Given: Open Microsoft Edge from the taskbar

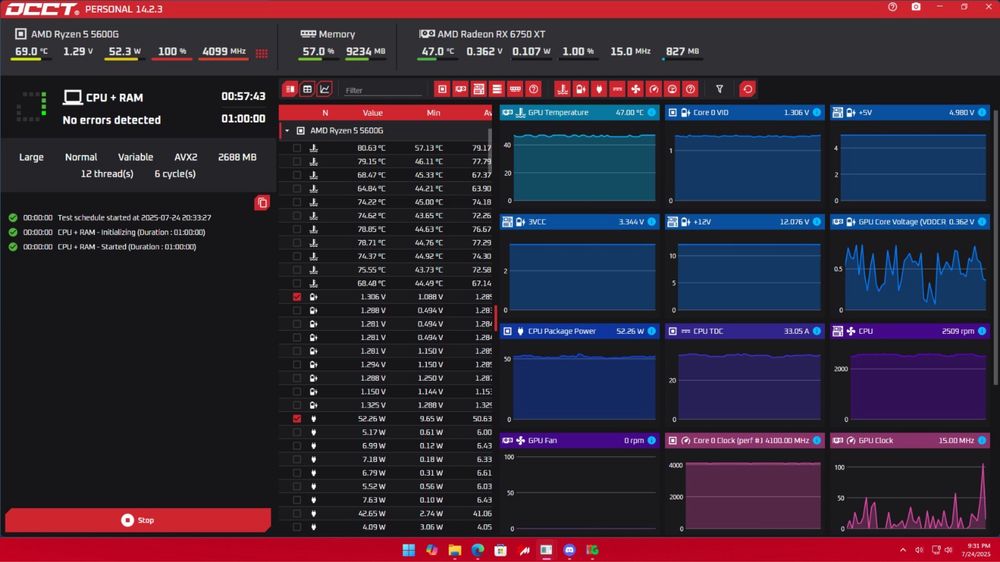Looking at the screenshot, I should (x=478, y=550).
